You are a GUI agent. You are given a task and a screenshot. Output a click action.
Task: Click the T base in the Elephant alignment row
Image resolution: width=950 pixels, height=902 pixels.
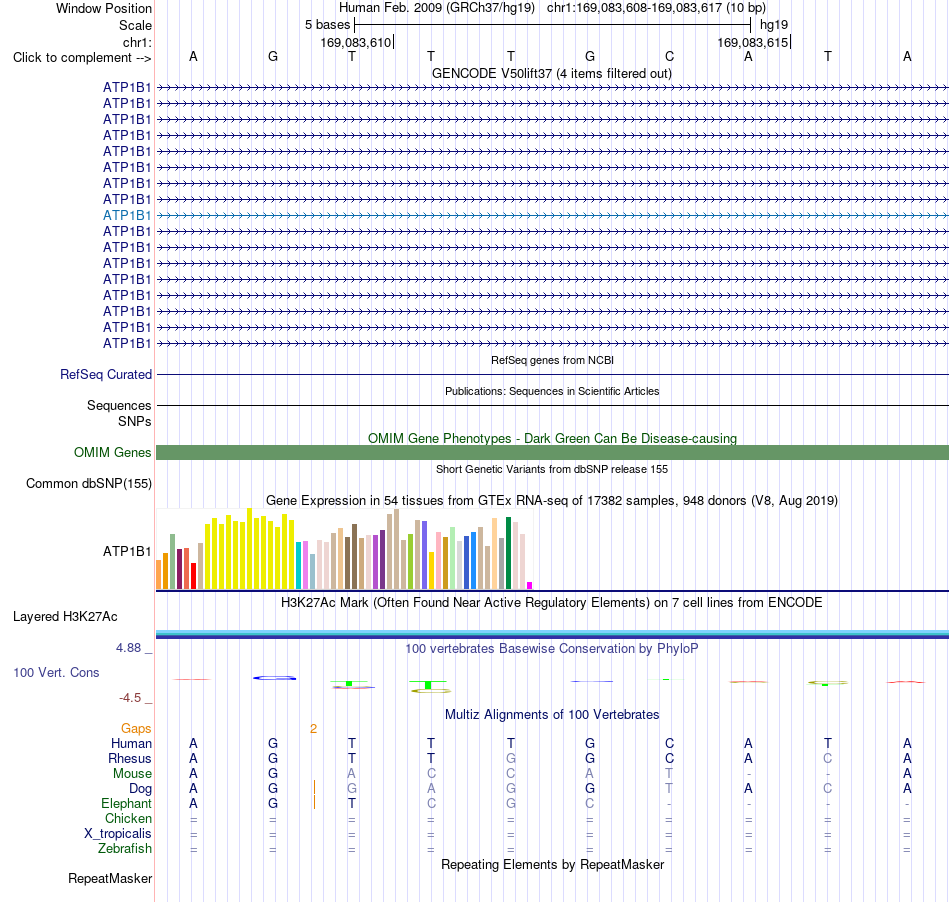click(351, 803)
